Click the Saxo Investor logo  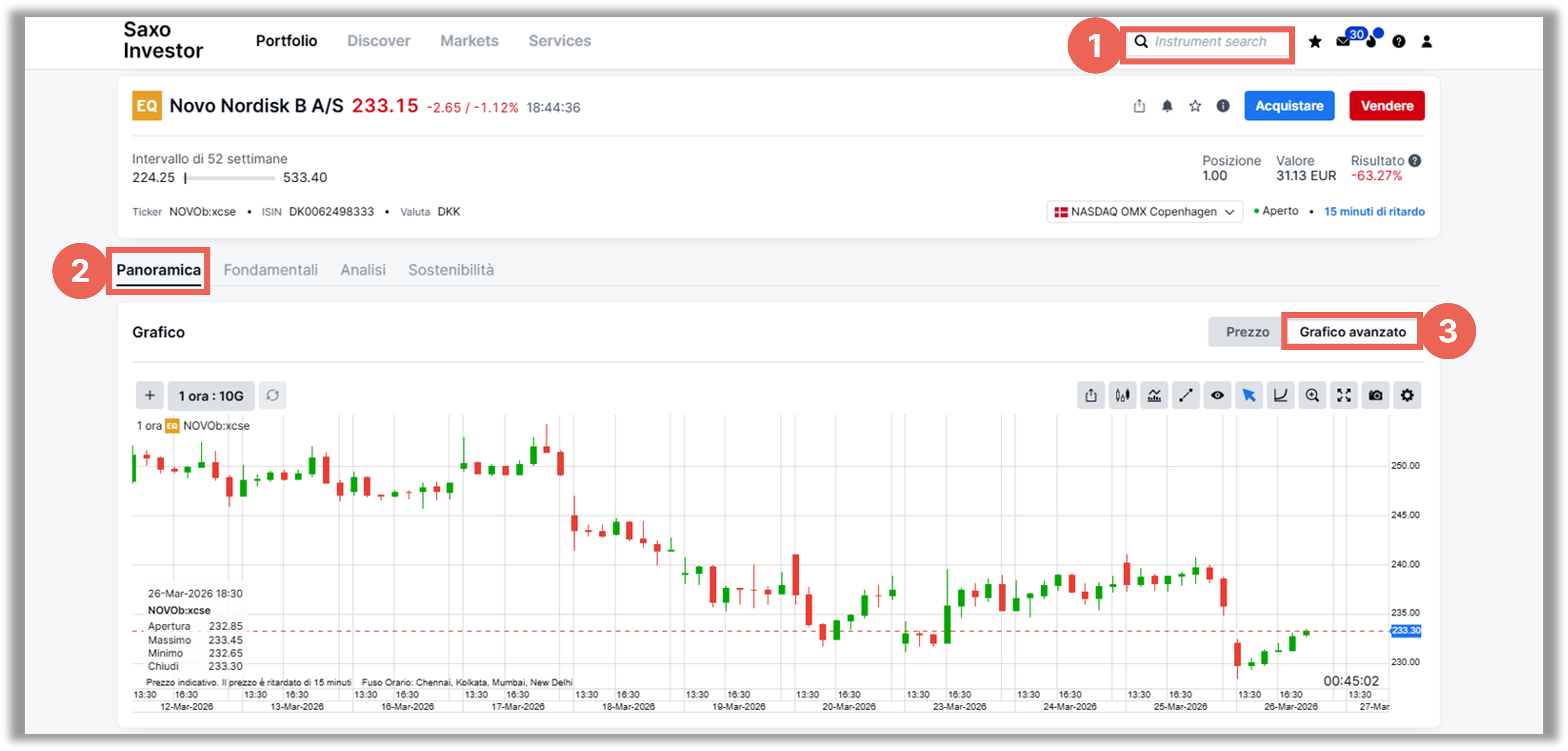[162, 40]
